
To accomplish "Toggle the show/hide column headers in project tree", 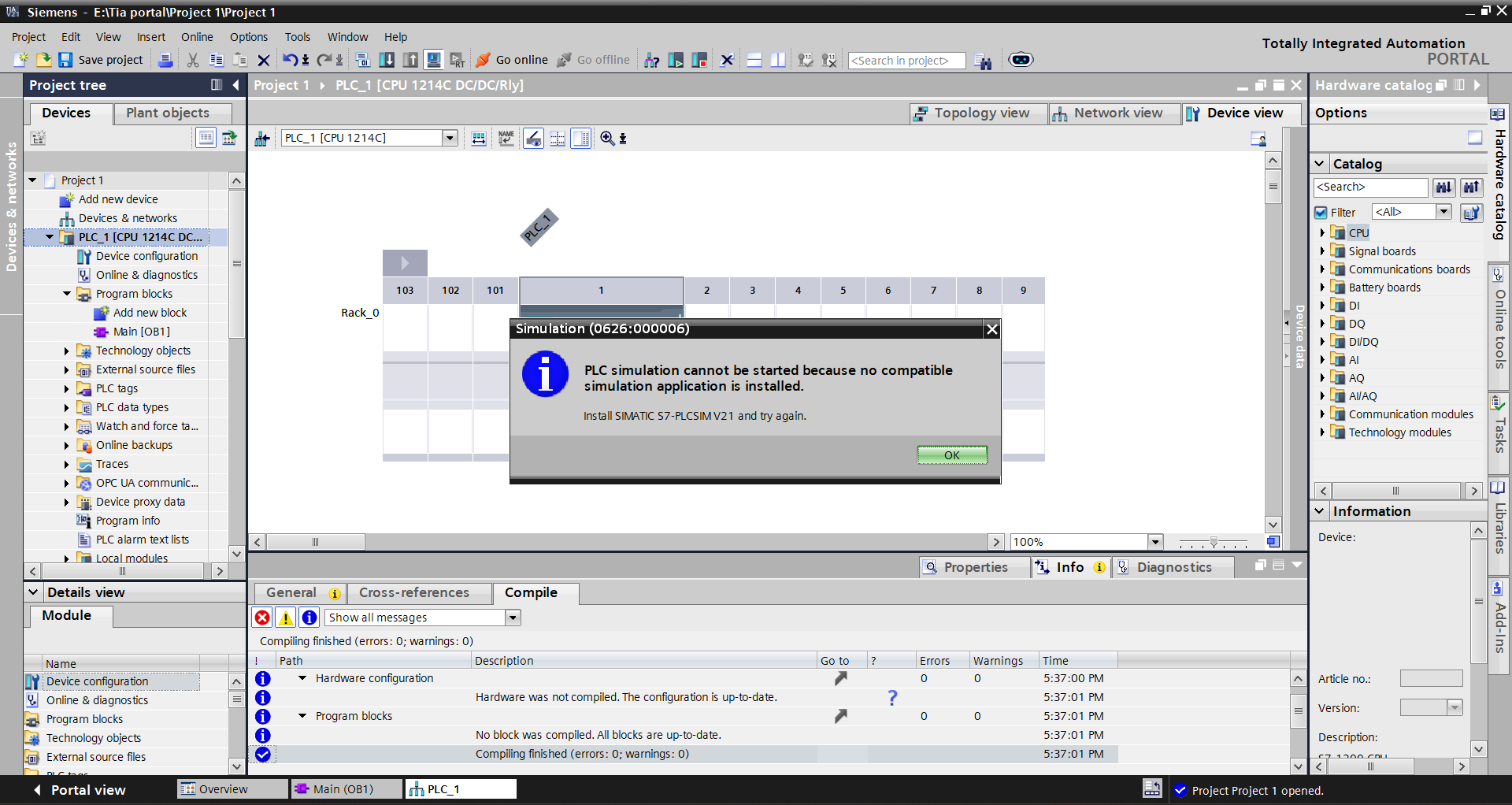I will tap(206, 138).
